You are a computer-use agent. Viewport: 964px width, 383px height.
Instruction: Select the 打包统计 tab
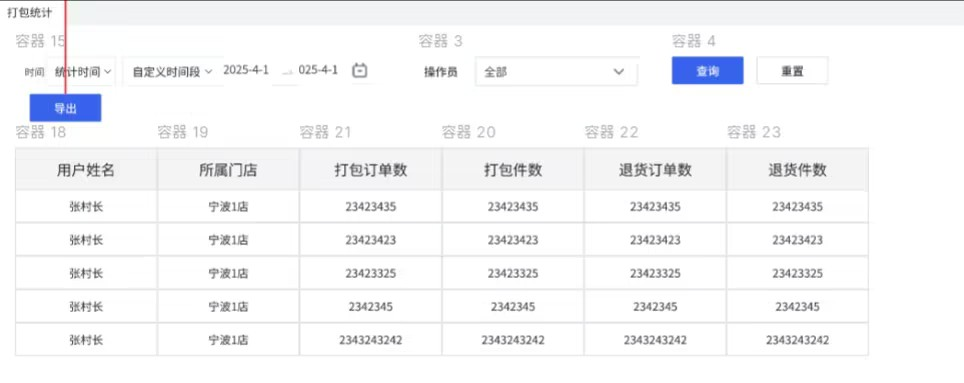30,12
